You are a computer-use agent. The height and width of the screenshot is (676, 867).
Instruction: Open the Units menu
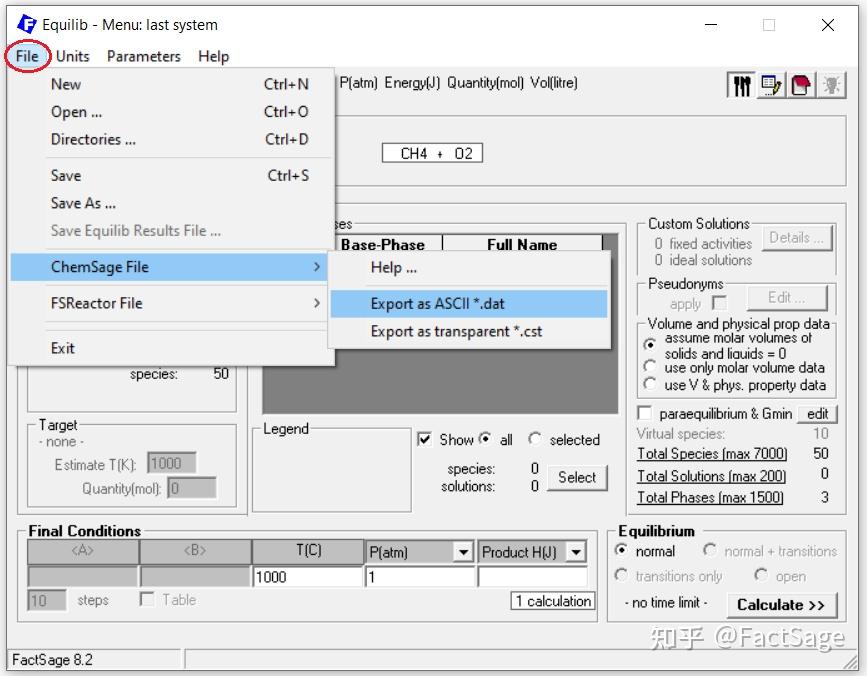point(72,56)
